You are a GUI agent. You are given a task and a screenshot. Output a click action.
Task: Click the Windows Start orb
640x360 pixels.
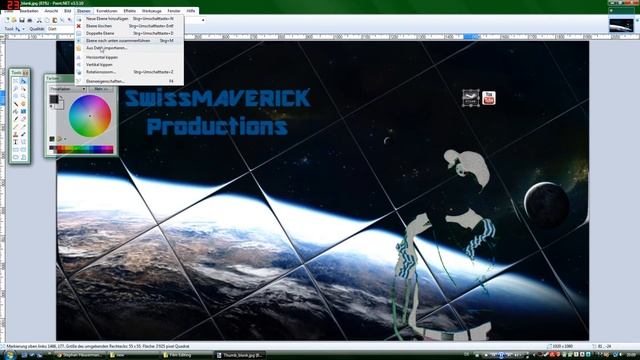point(10,355)
